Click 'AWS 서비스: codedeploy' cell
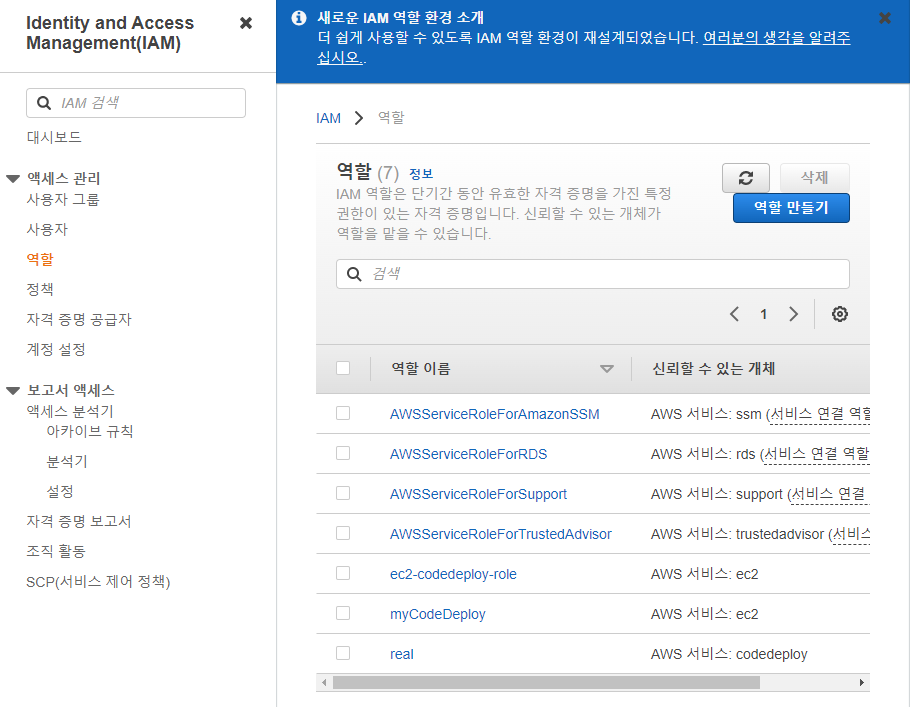This screenshot has width=917, height=707. pyautogui.click(x=729, y=654)
